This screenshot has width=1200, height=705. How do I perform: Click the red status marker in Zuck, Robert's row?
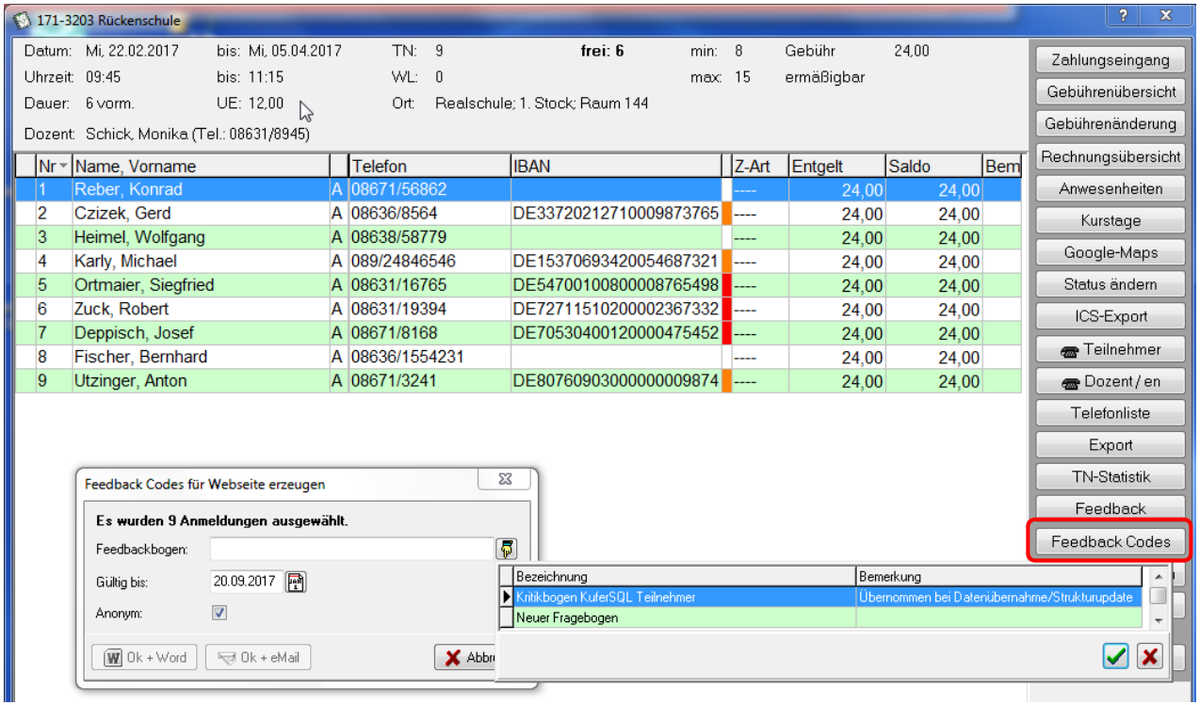coord(727,309)
